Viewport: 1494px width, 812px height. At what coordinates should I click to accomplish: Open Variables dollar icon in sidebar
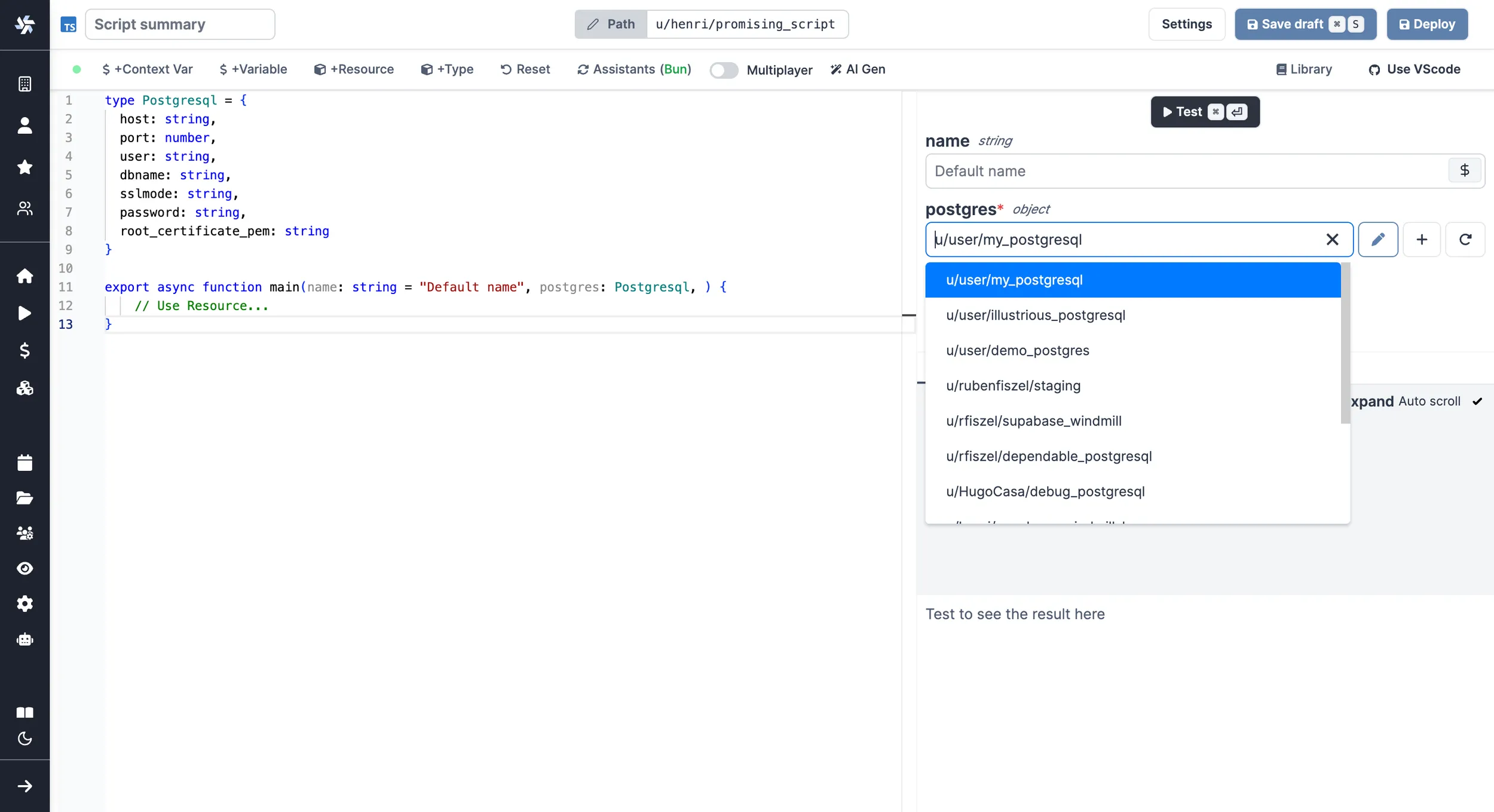click(x=25, y=351)
